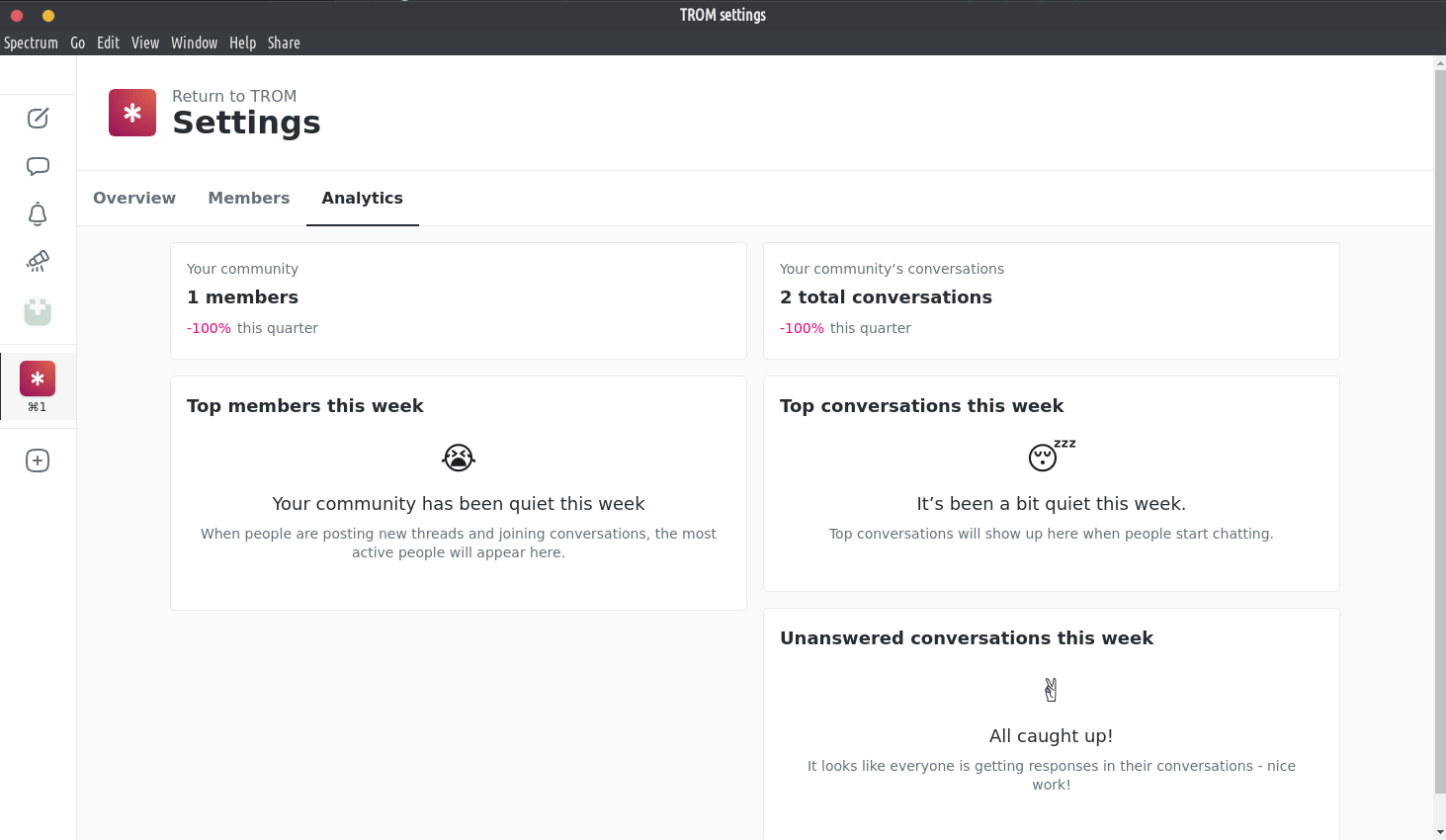Select the TROM community sidebar icon
This screenshot has height=840, width=1446.
38,379
